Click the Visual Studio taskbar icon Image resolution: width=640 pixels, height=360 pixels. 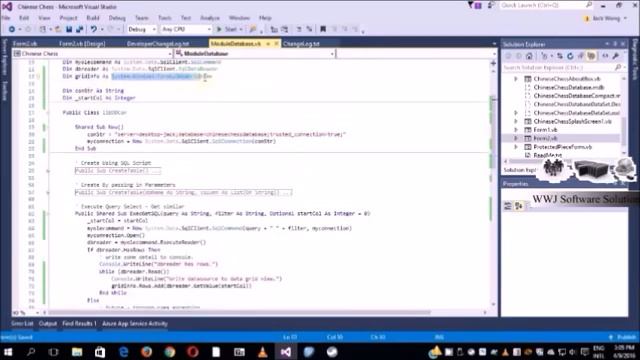tap(286, 352)
